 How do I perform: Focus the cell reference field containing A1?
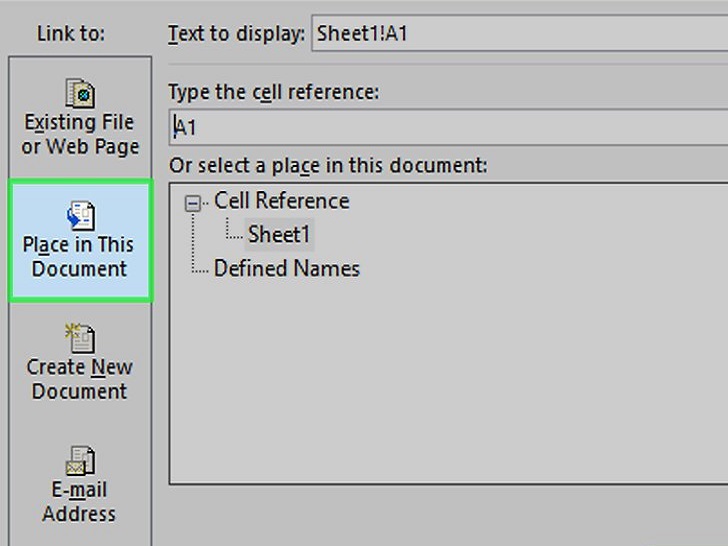point(448,127)
